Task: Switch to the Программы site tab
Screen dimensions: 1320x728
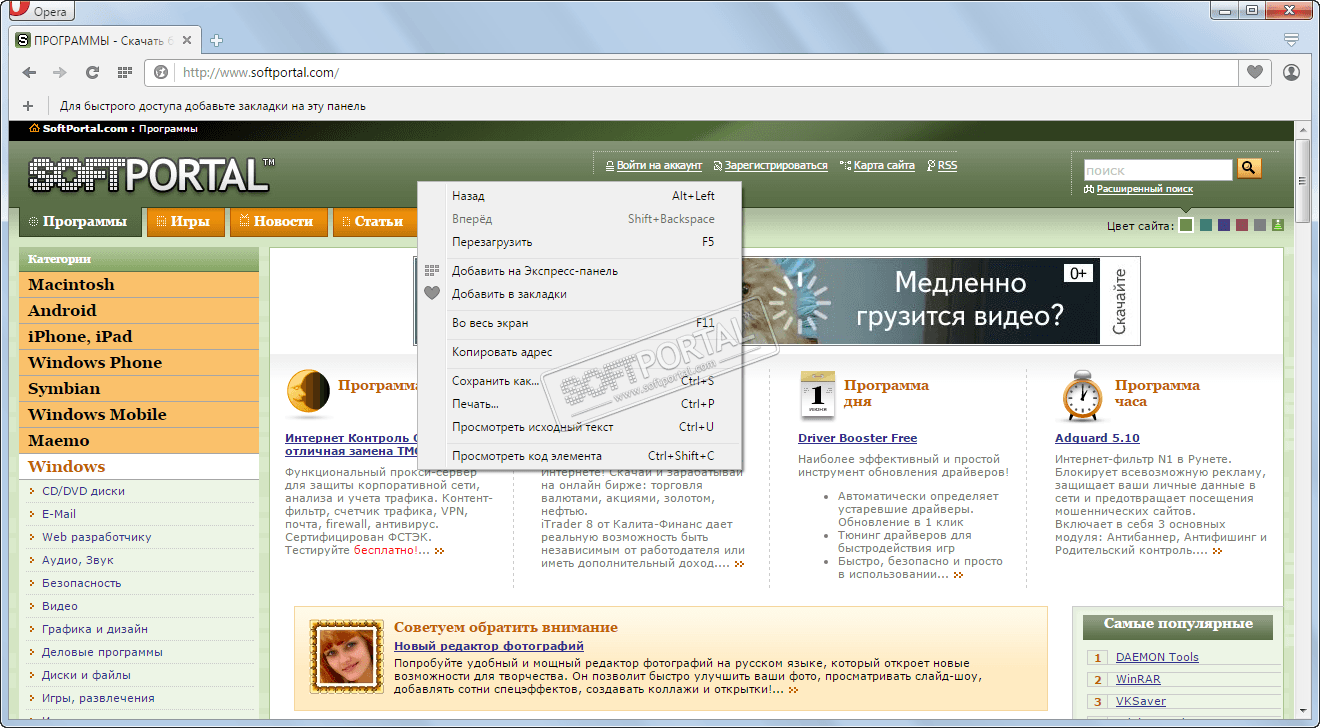Action: [x=80, y=222]
